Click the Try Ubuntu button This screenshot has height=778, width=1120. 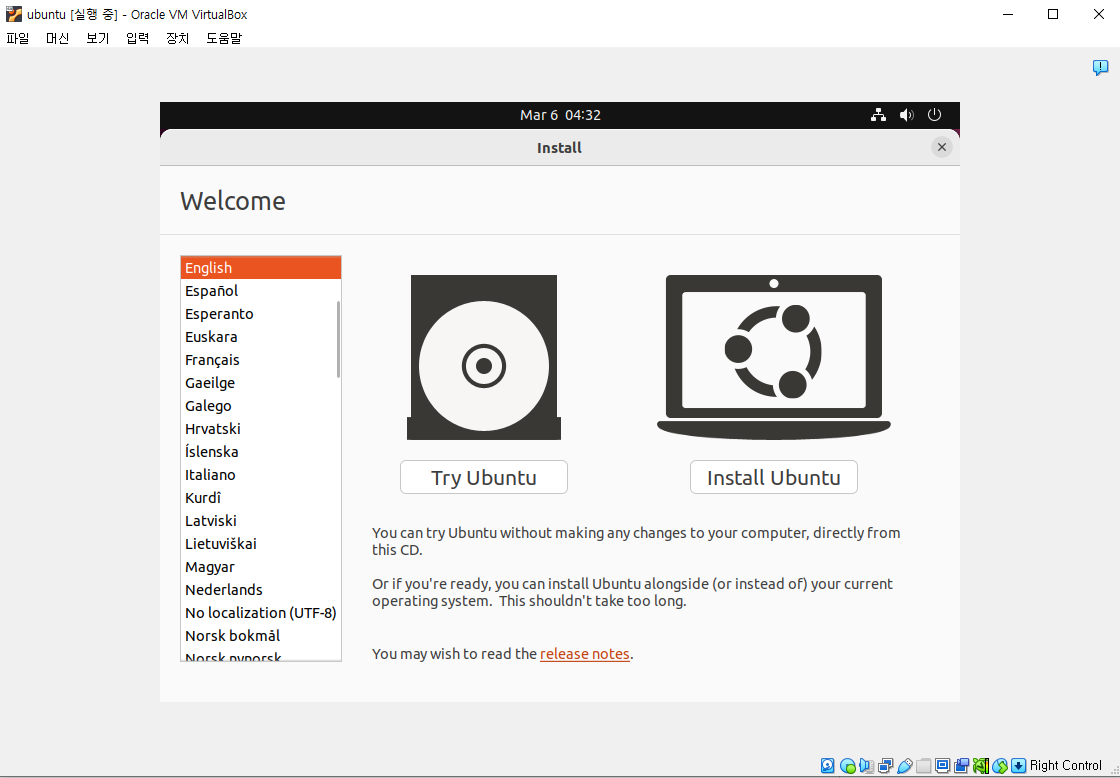pos(484,477)
